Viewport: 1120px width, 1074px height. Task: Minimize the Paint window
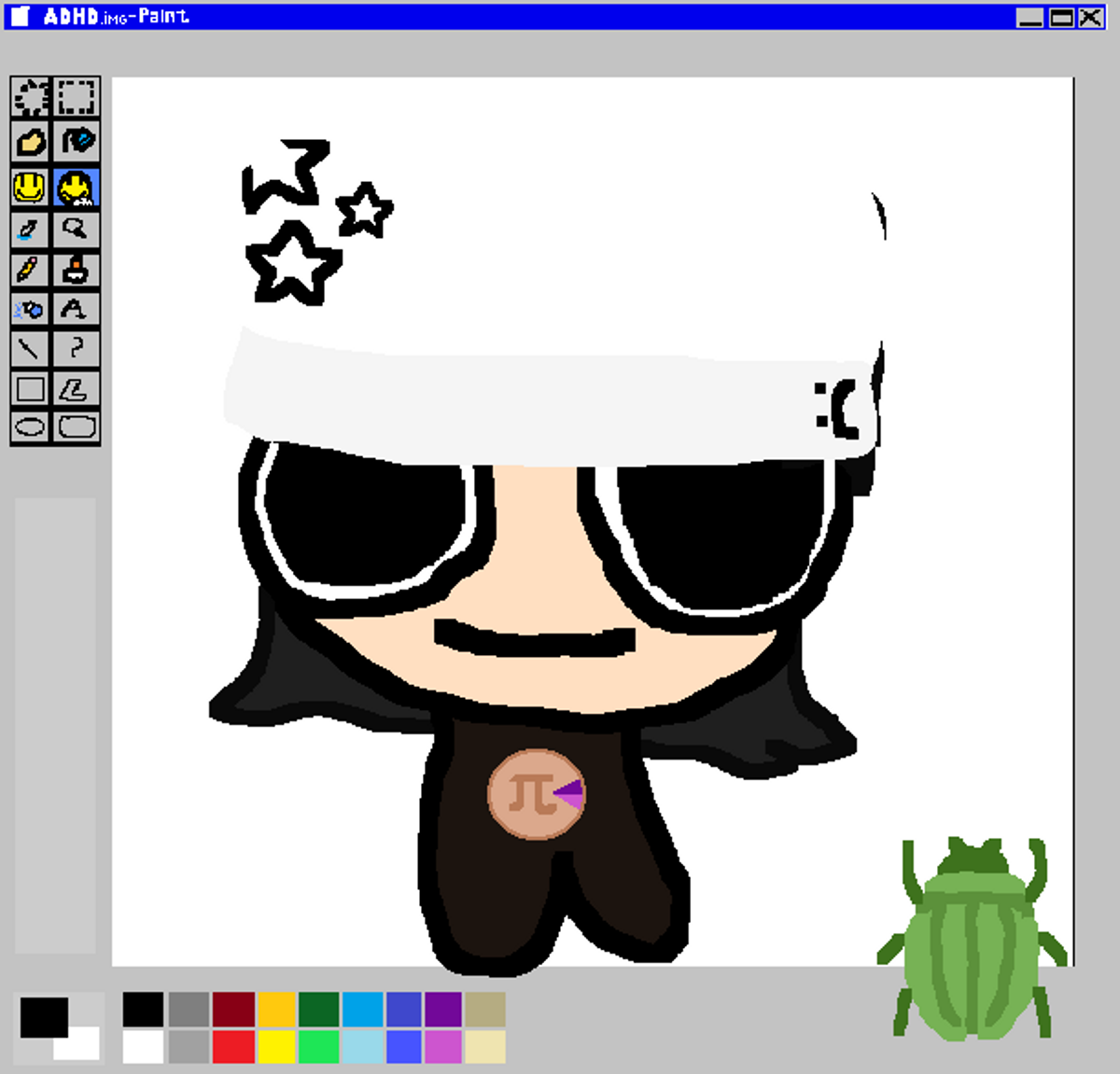1029,17
